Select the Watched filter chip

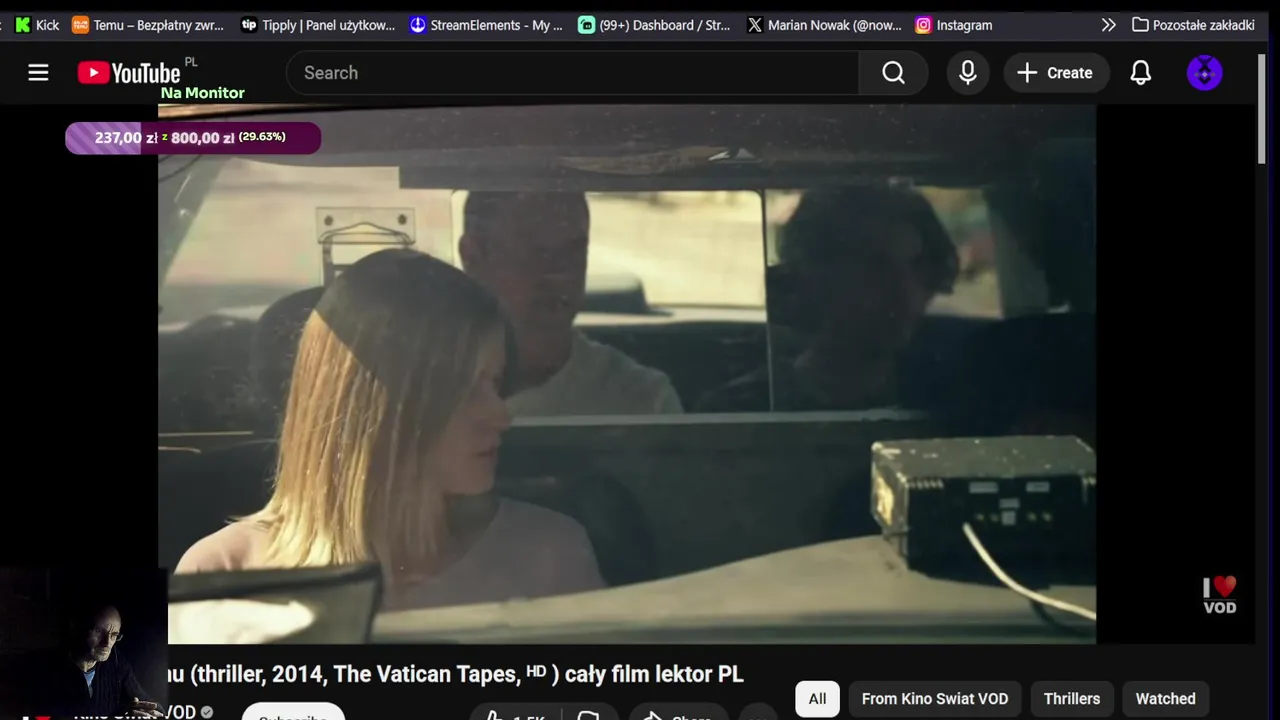click(x=1165, y=699)
